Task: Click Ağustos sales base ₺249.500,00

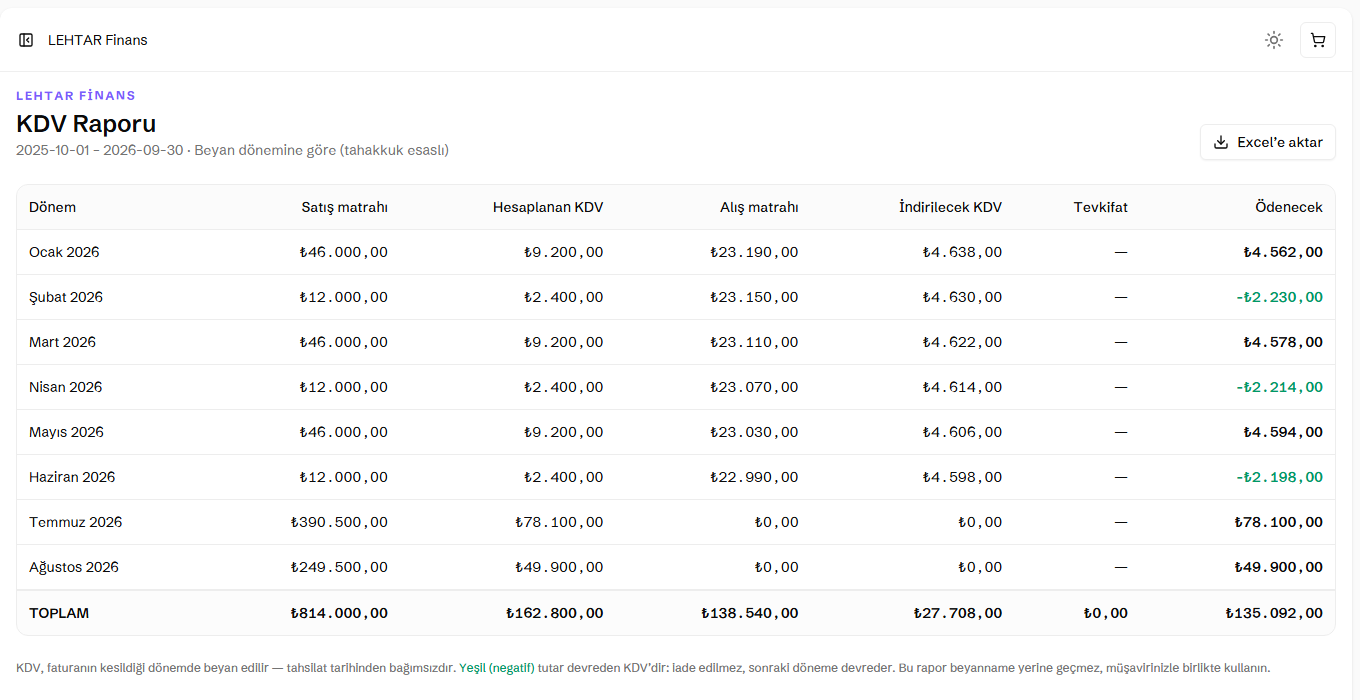Action: [340, 567]
